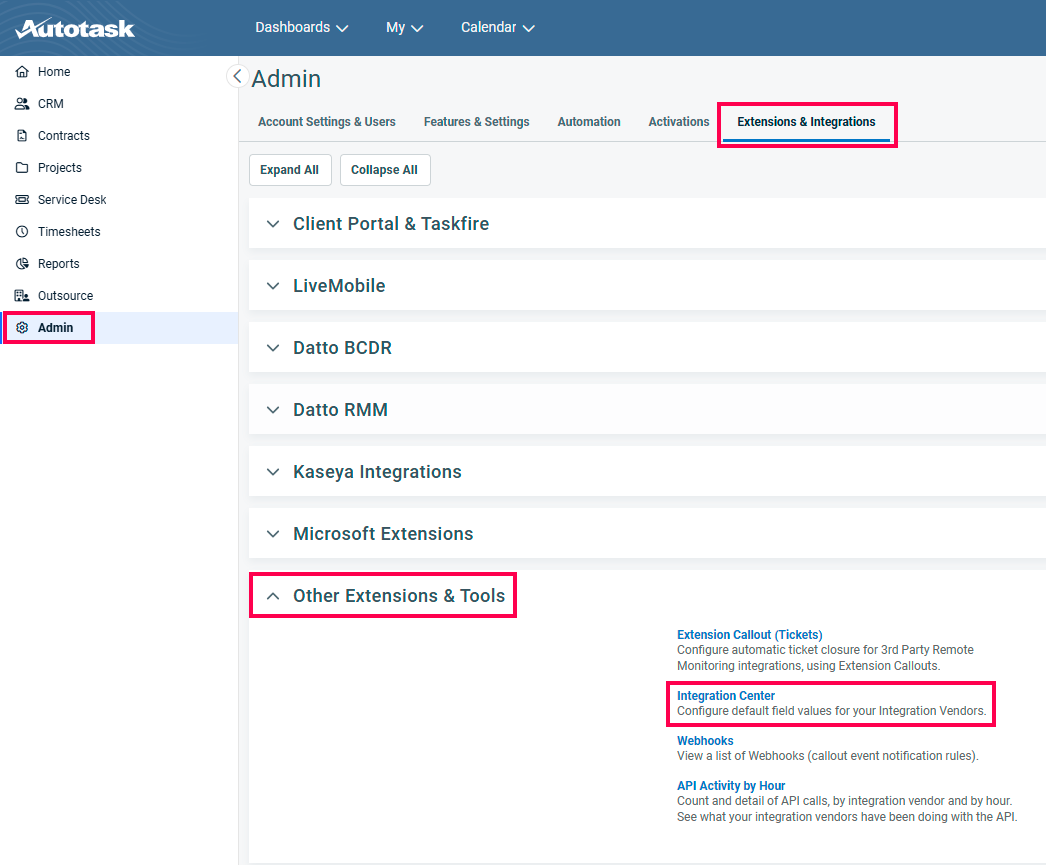Click the Home icon in sidebar
The image size is (1046, 865).
pos(22,72)
